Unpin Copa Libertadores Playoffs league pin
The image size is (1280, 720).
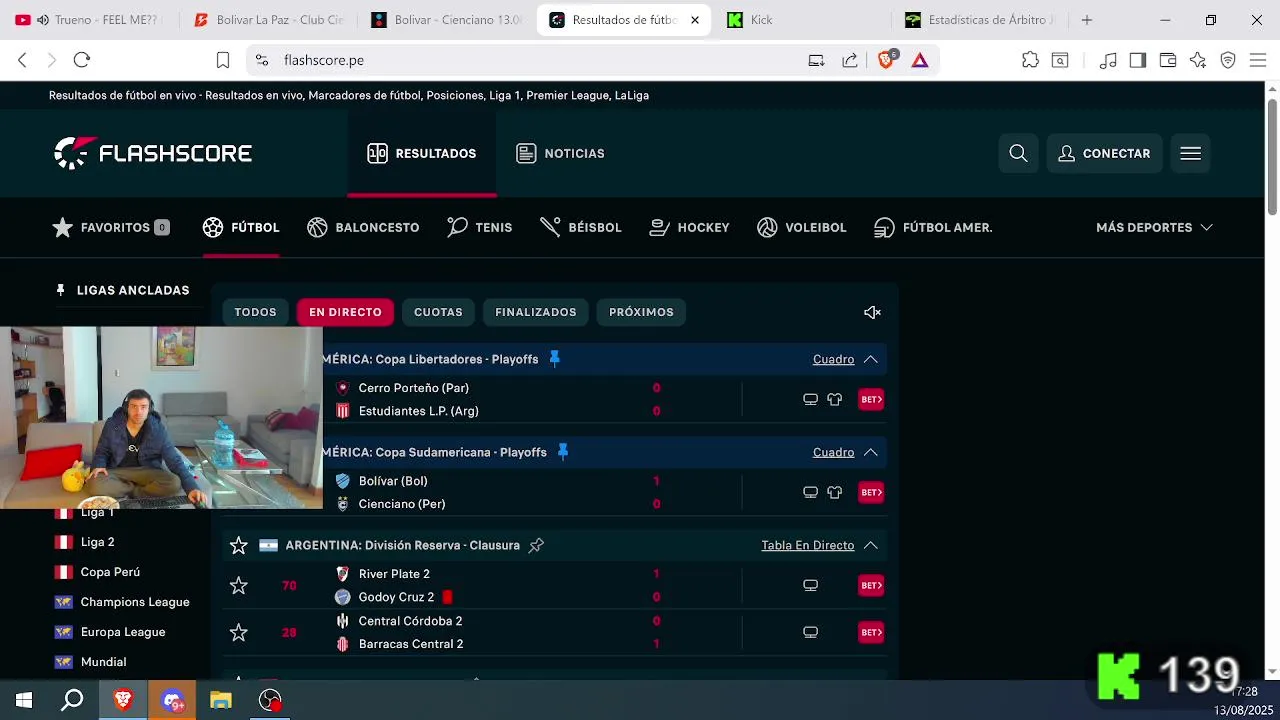click(555, 359)
